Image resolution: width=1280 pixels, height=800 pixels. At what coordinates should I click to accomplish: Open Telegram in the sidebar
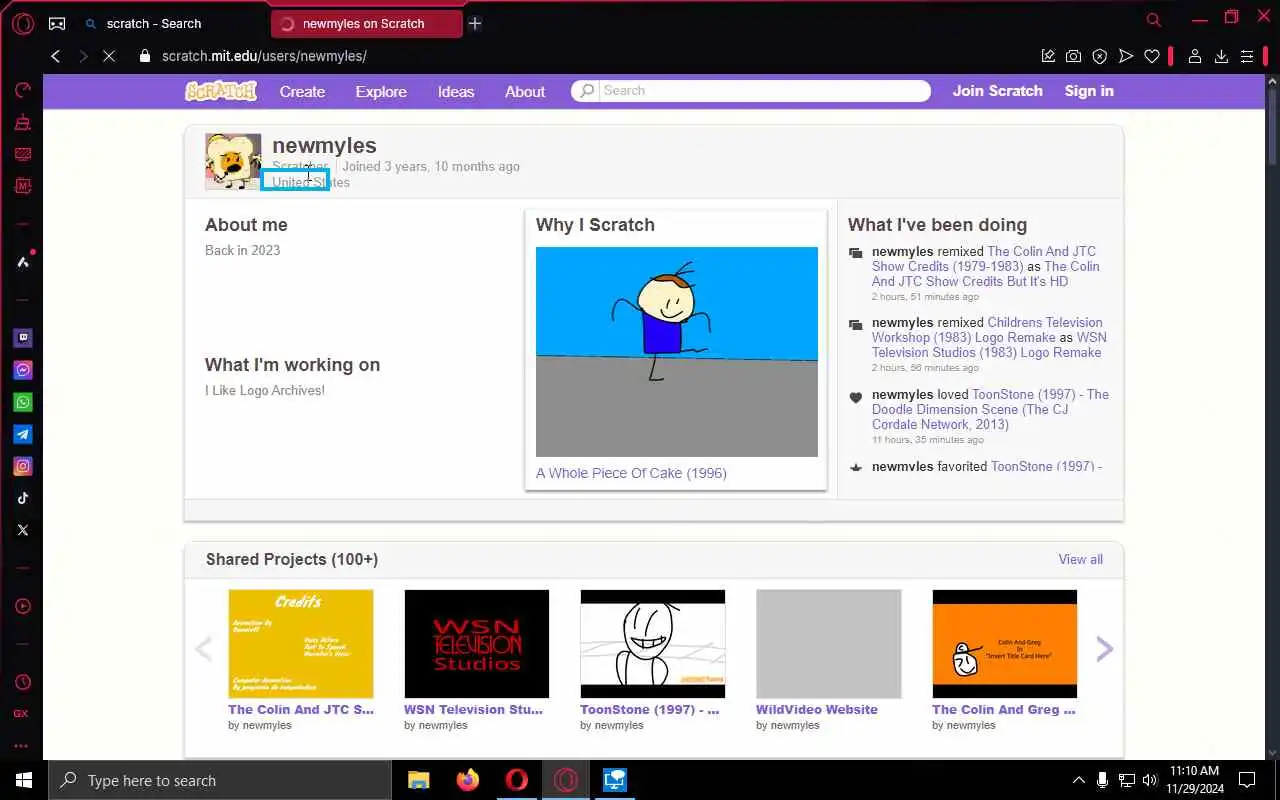(x=22, y=434)
